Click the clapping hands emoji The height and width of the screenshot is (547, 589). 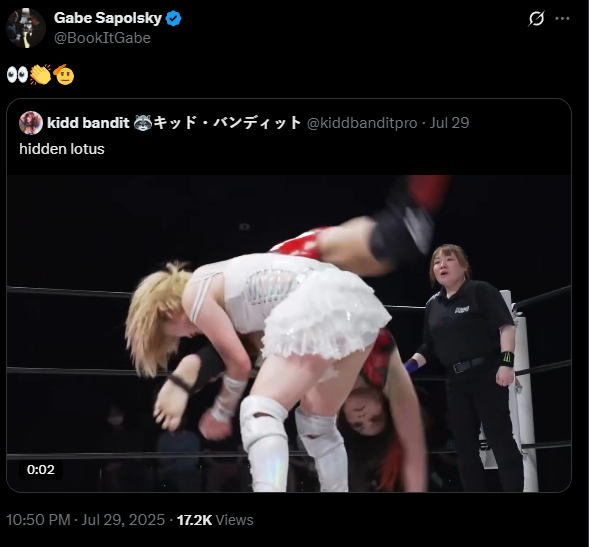(x=41, y=74)
